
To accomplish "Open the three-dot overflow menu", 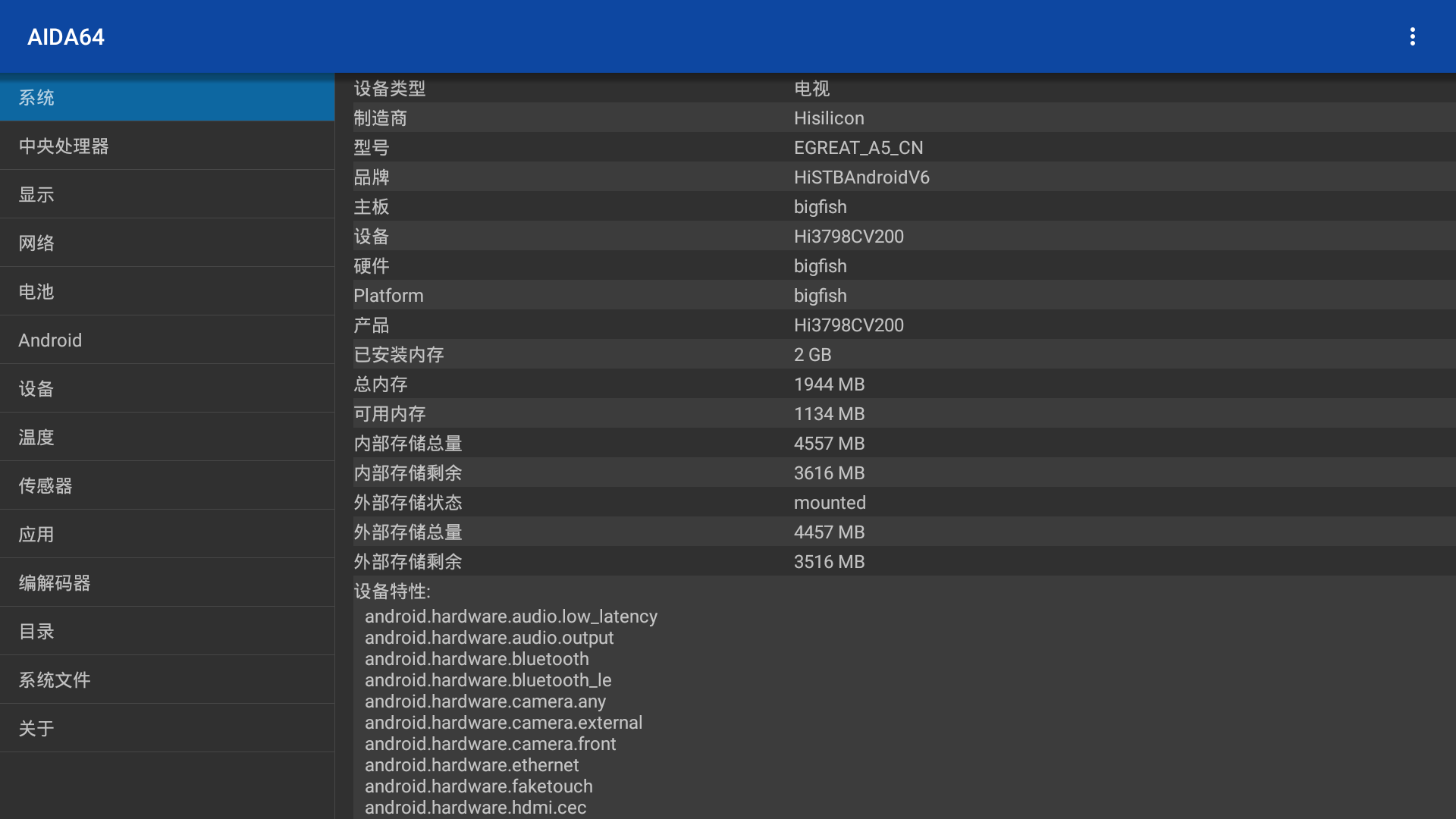I will (x=1412, y=36).
